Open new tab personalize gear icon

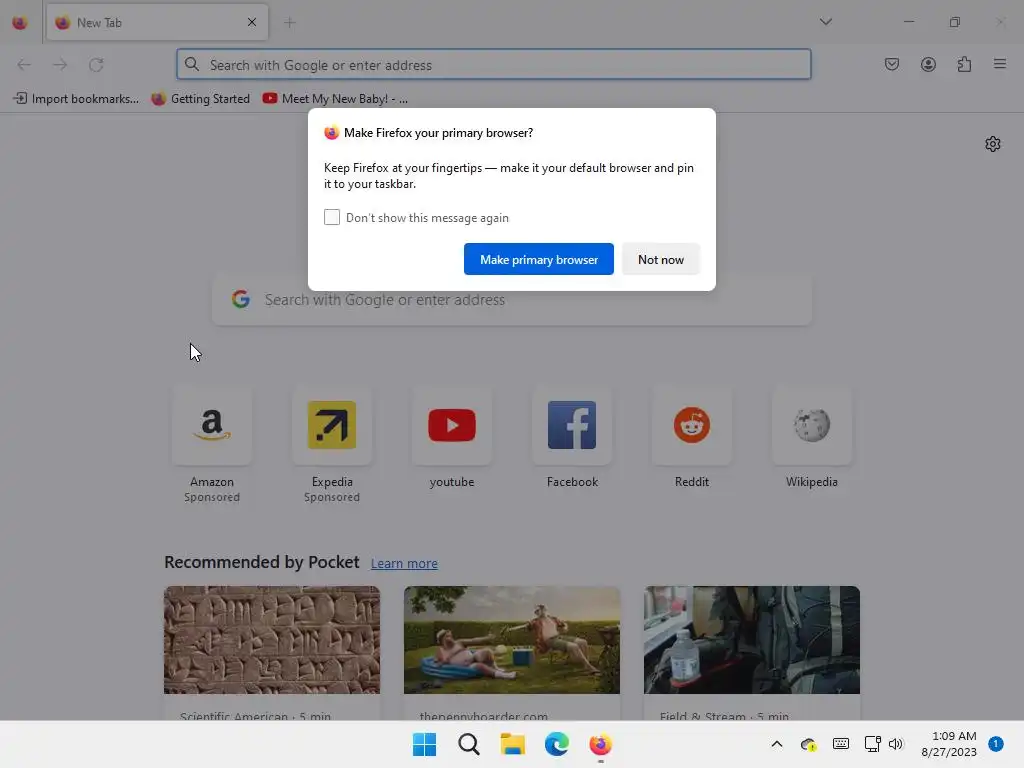coord(993,144)
